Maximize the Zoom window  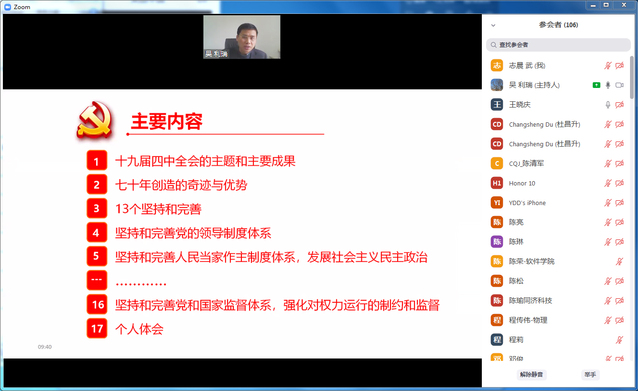pyautogui.click(x=606, y=5)
